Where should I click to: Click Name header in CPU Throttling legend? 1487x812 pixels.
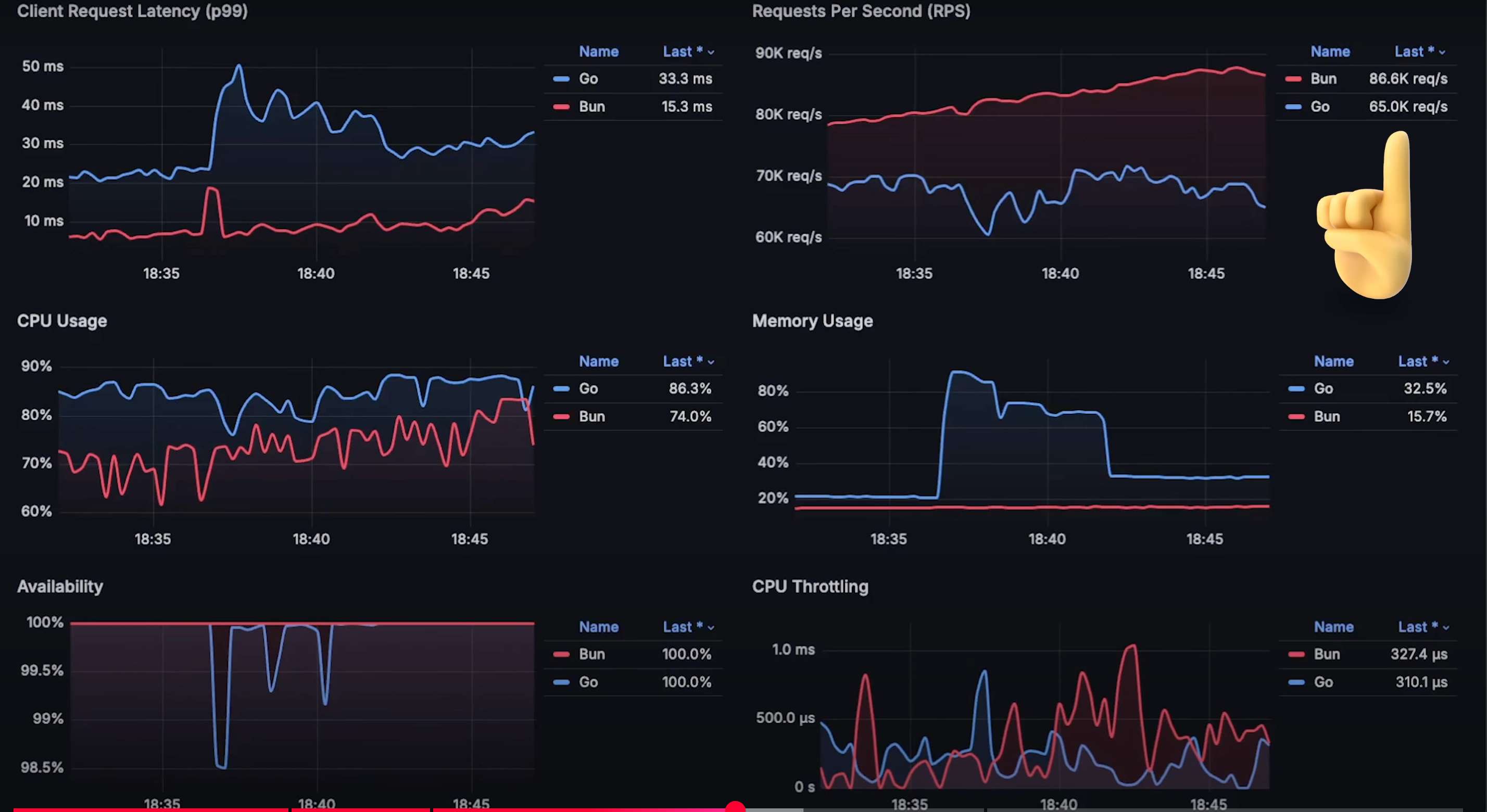point(1333,627)
